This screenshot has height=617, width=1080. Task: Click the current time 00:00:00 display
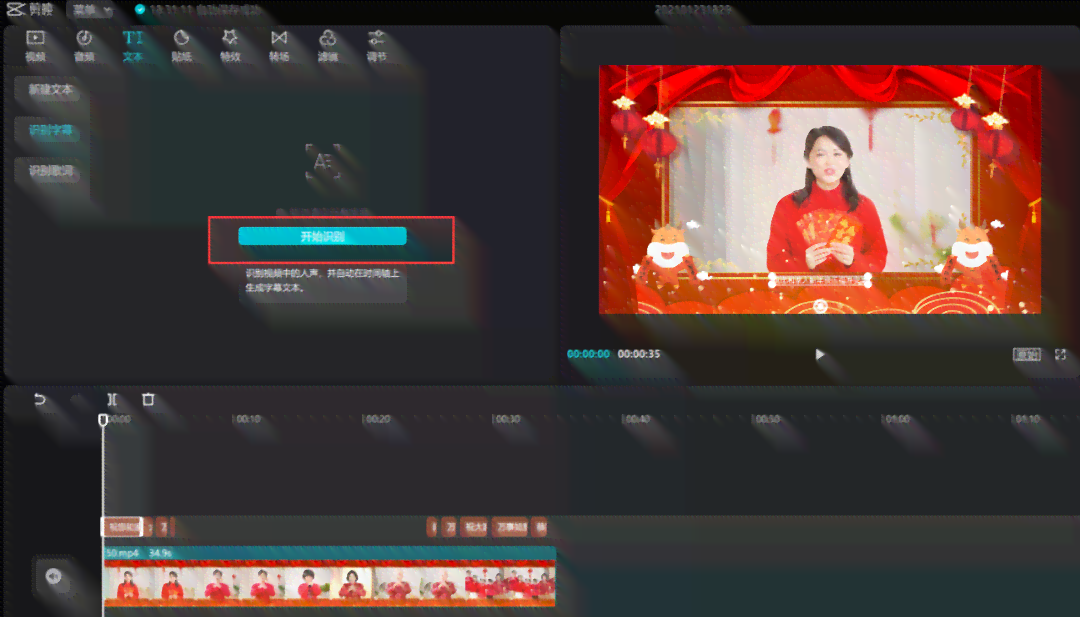[588, 354]
